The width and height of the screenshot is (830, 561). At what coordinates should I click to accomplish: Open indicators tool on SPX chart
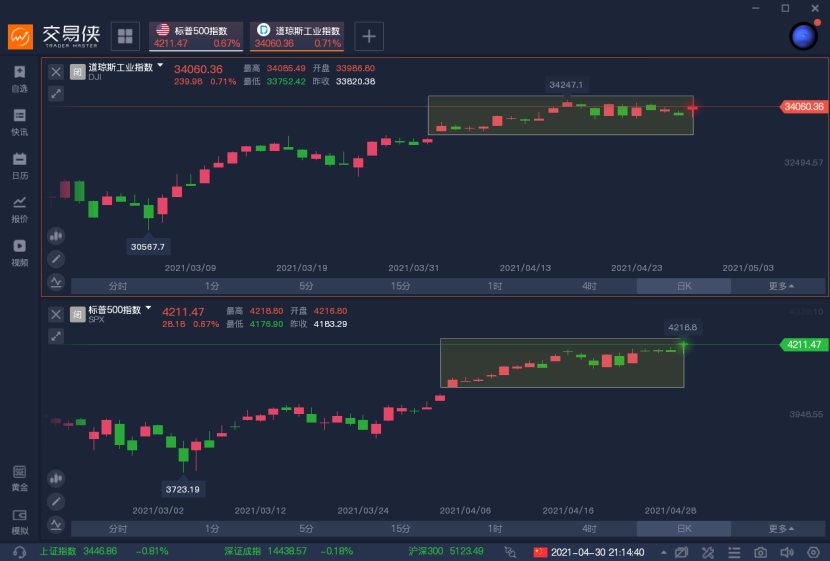(x=56, y=524)
